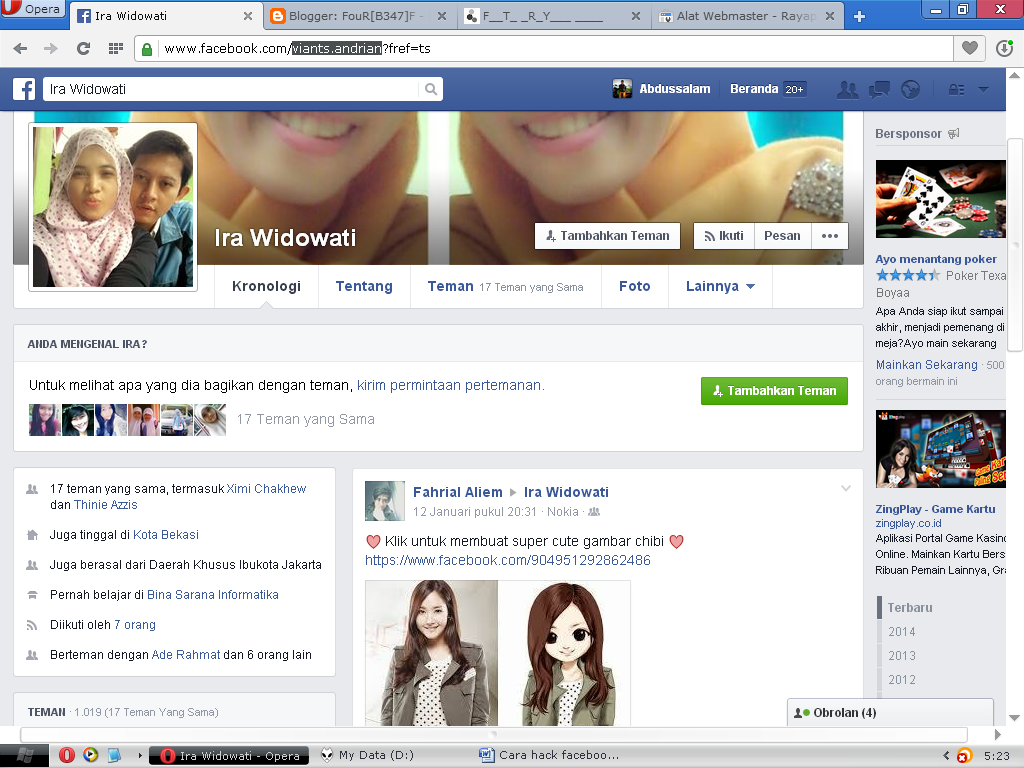Open Fahrial Aliem's post avatar
This screenshot has width=1024, height=768.
point(385,501)
